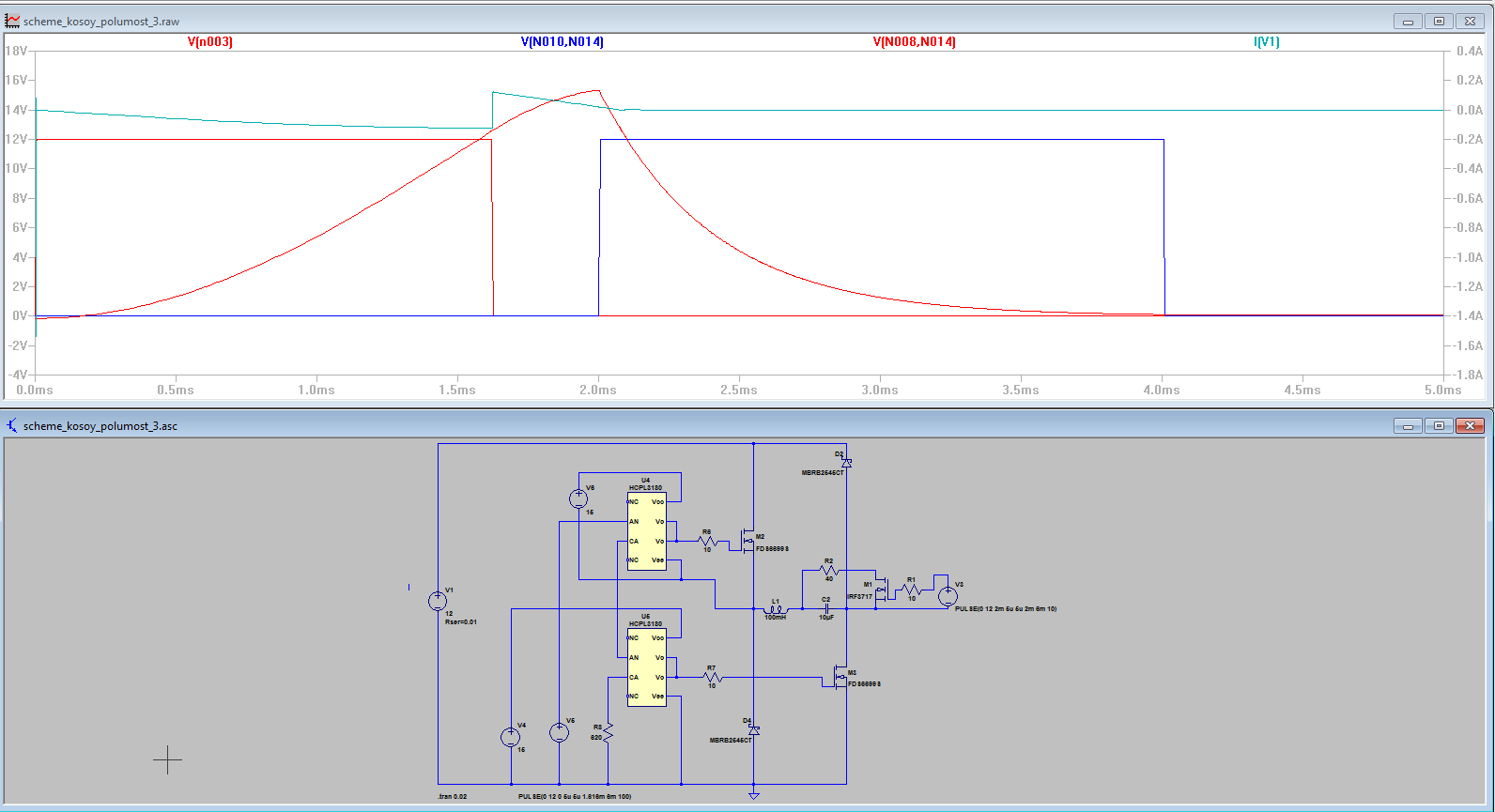Close the scheme_kosoy_polumost_3.asc schematic window

pos(1470,425)
